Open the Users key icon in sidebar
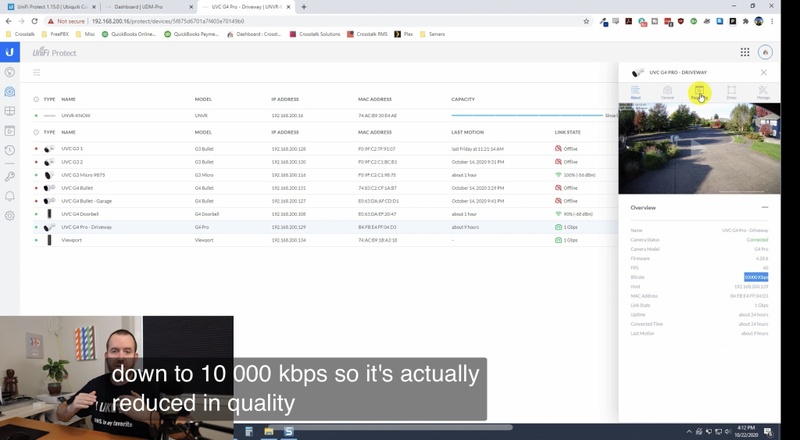Image resolution: width=800 pixels, height=440 pixels. 10,177
